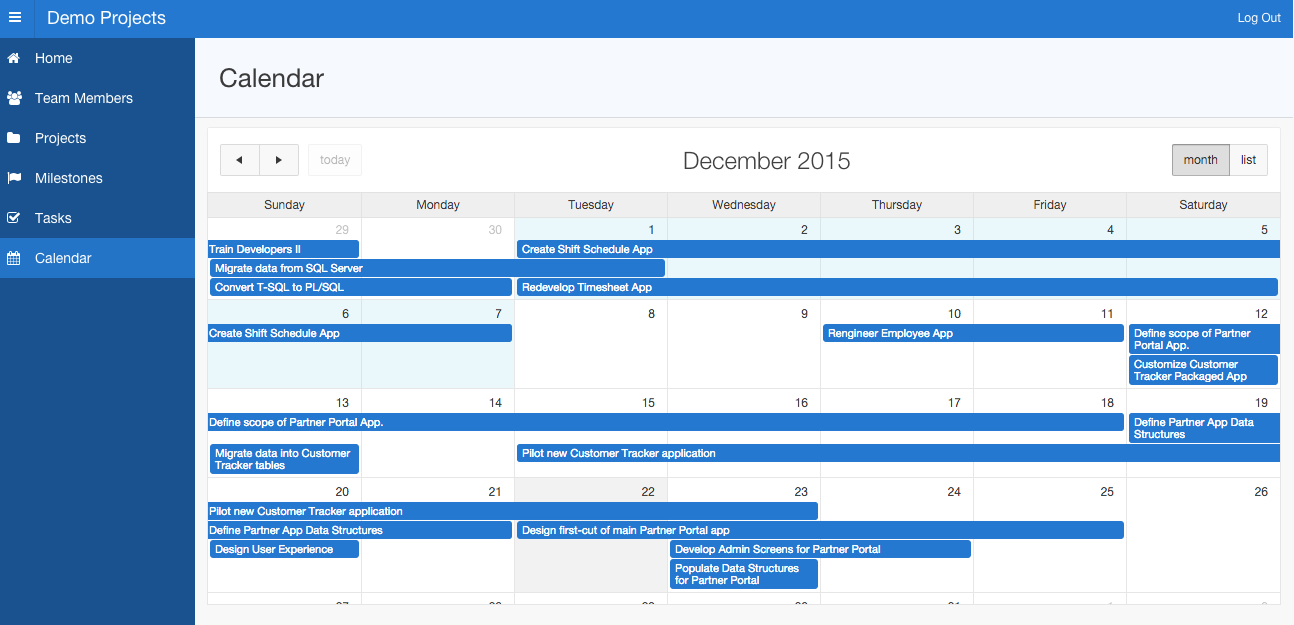Select the Calendar icon in the sidebar
The width and height of the screenshot is (1294, 625).
pyautogui.click(x=13, y=258)
